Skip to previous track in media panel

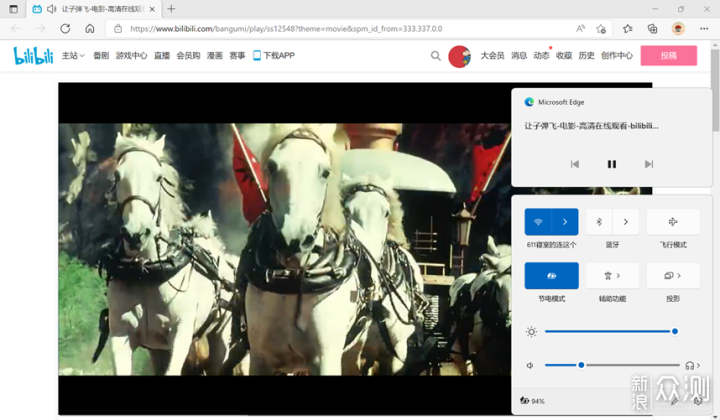coord(574,164)
